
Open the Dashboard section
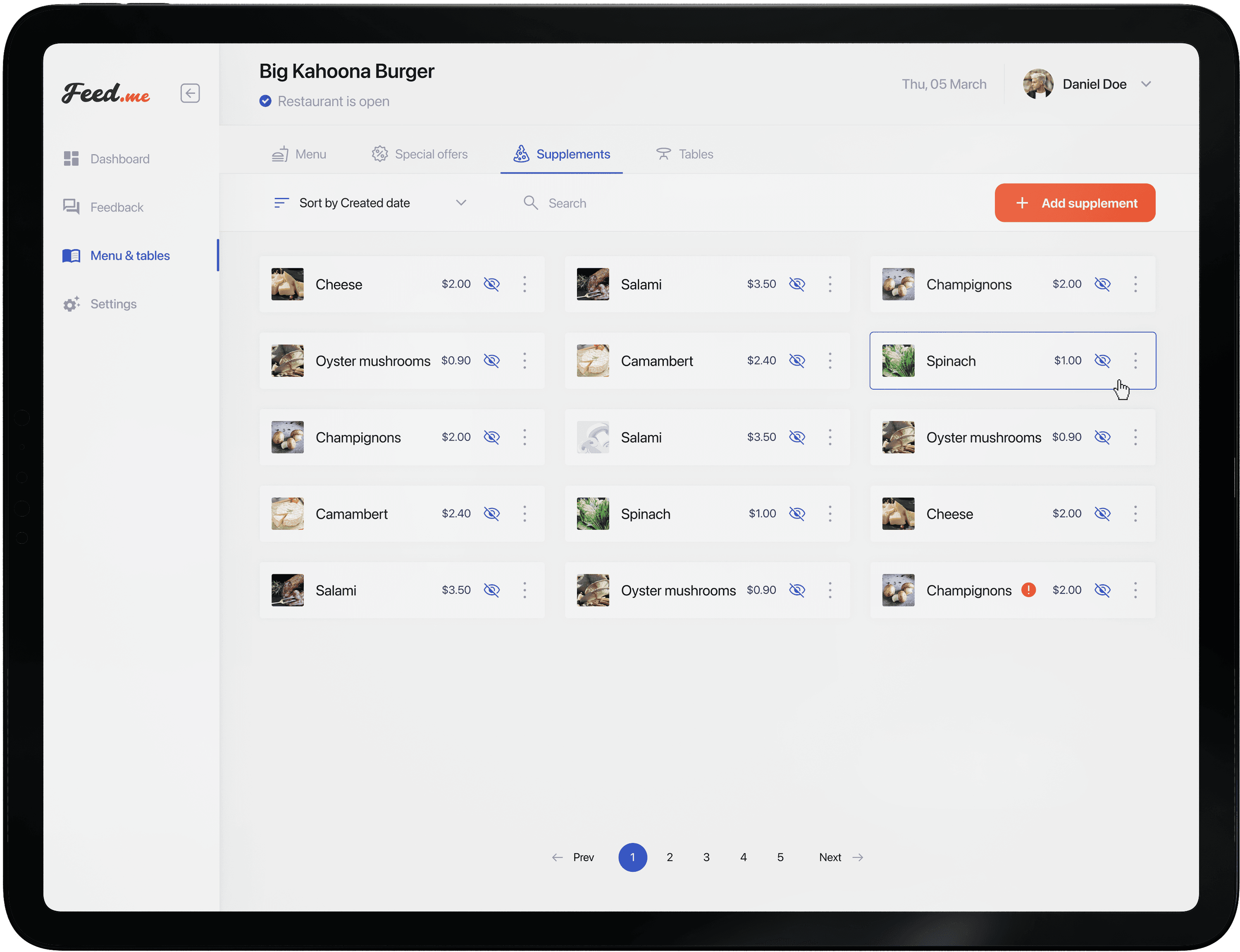click(x=106, y=159)
